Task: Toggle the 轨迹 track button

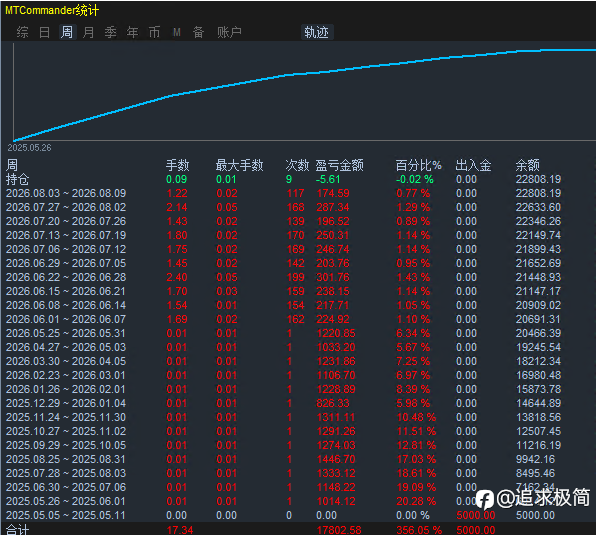Action: [317, 32]
